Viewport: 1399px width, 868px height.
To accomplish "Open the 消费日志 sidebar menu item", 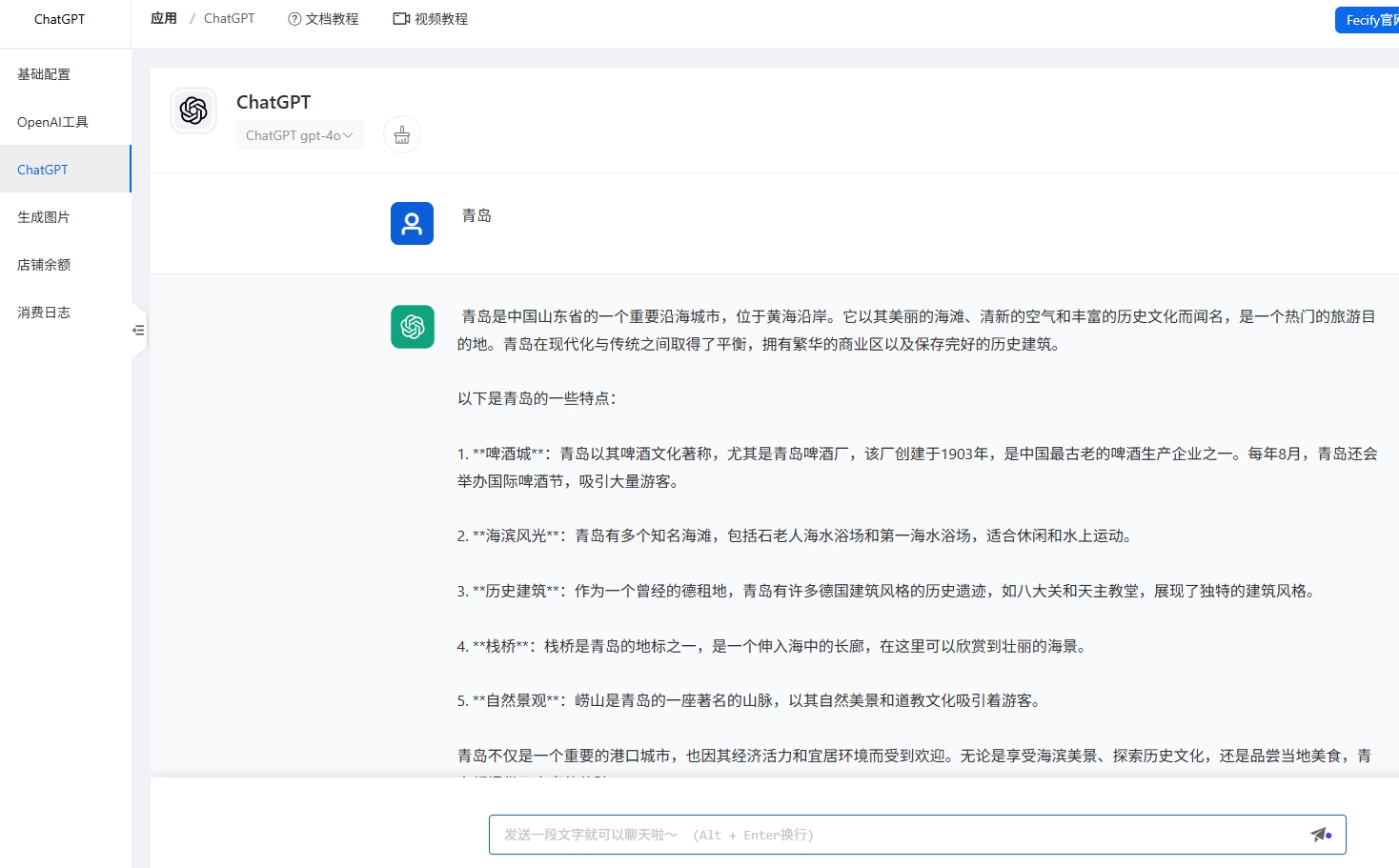I will pyautogui.click(x=66, y=313).
